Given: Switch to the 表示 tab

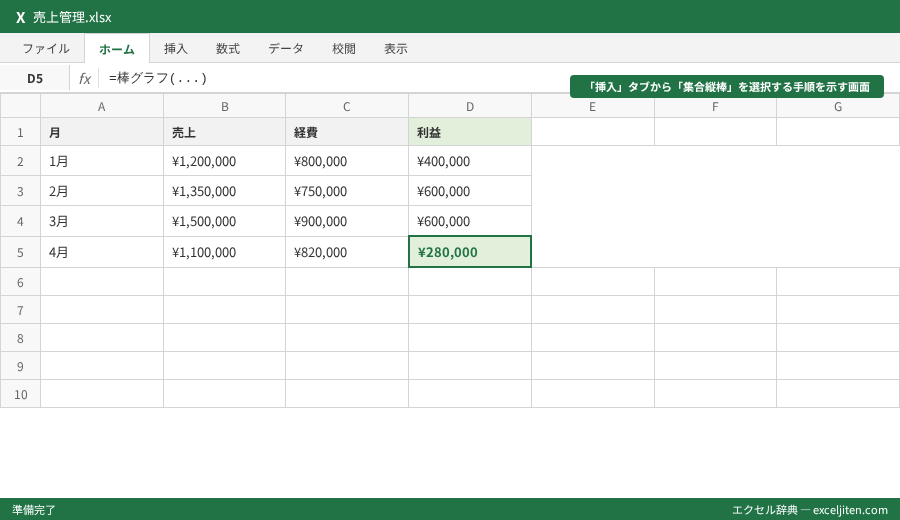Looking at the screenshot, I should point(396,49).
